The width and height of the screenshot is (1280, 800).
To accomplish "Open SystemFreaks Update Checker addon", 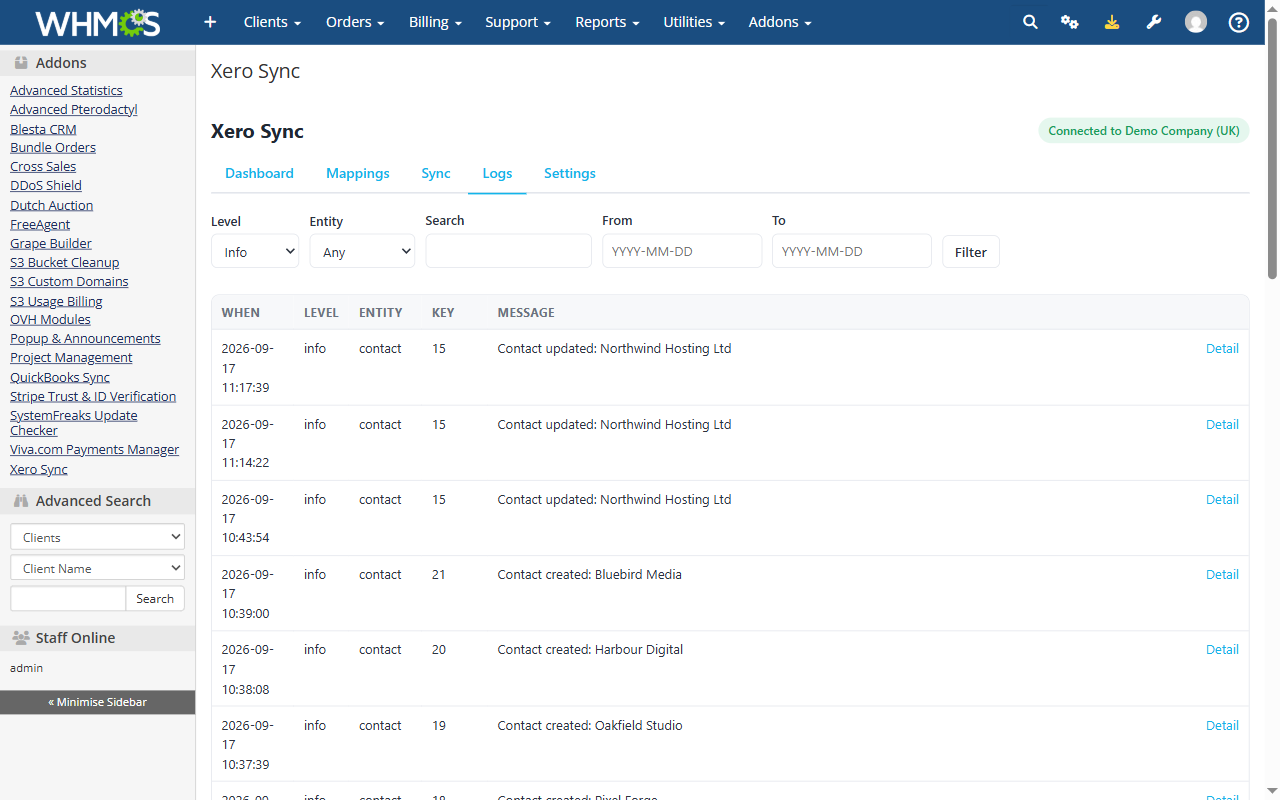I will (74, 423).
